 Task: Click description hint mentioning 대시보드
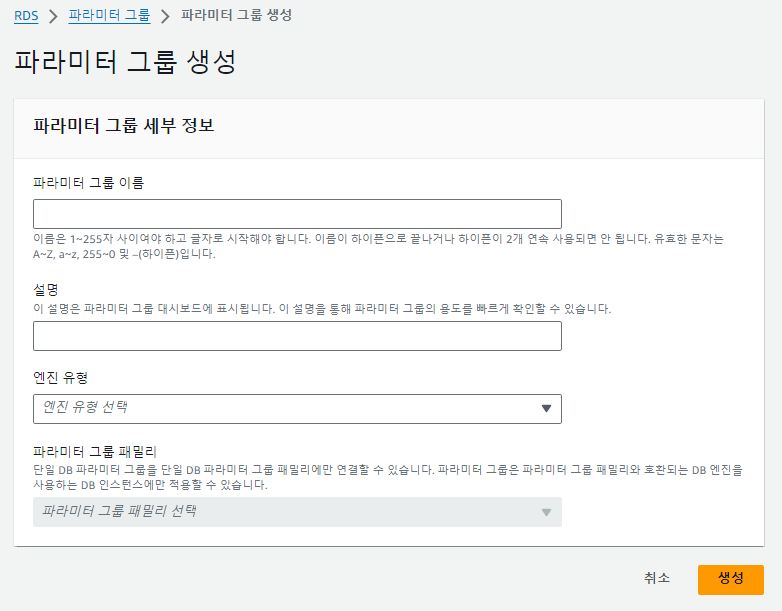pyautogui.click(x=322, y=309)
